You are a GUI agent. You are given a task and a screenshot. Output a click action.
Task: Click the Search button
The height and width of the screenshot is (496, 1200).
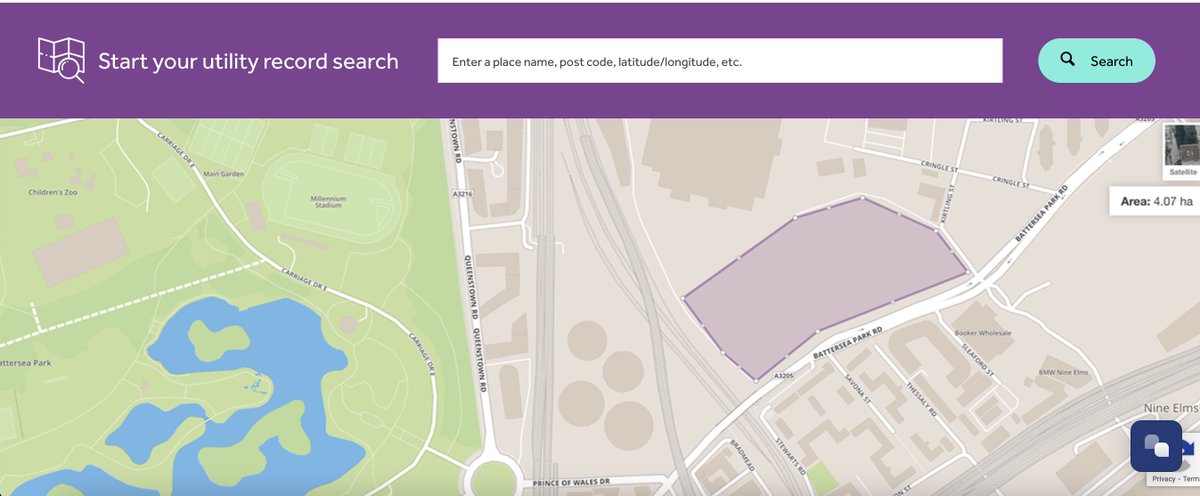coord(1097,61)
